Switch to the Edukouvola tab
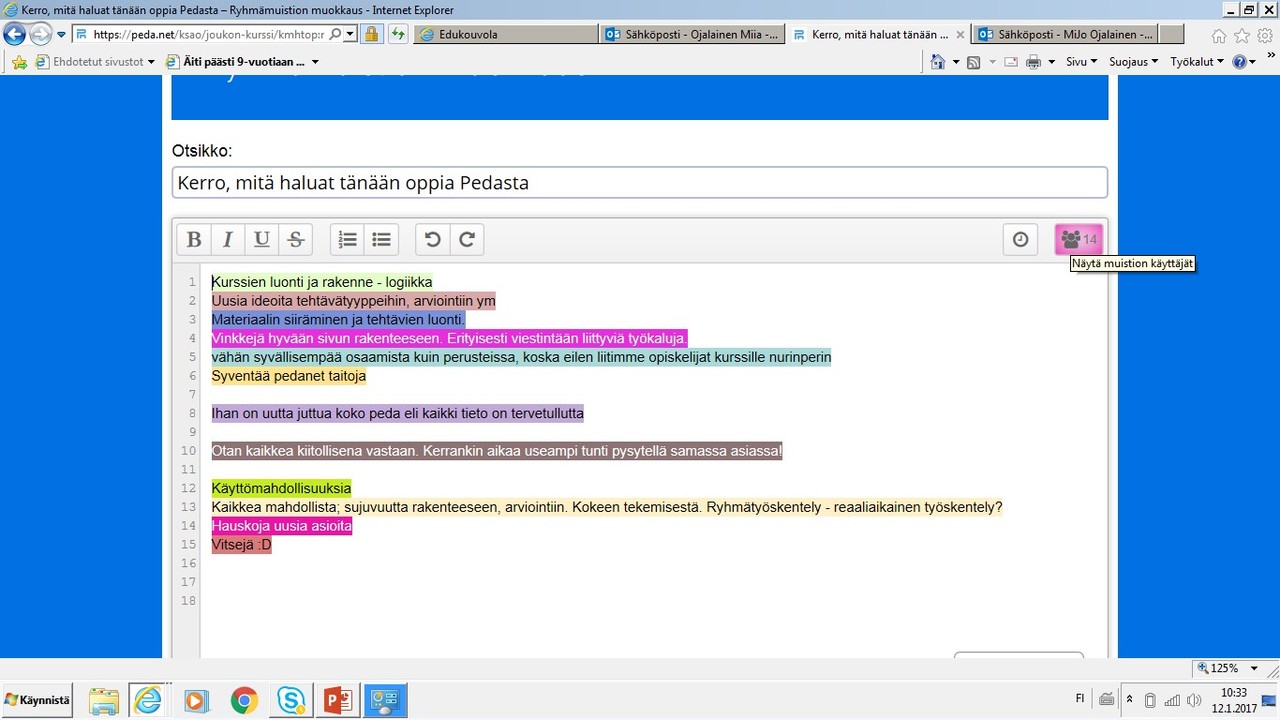 tap(505, 34)
